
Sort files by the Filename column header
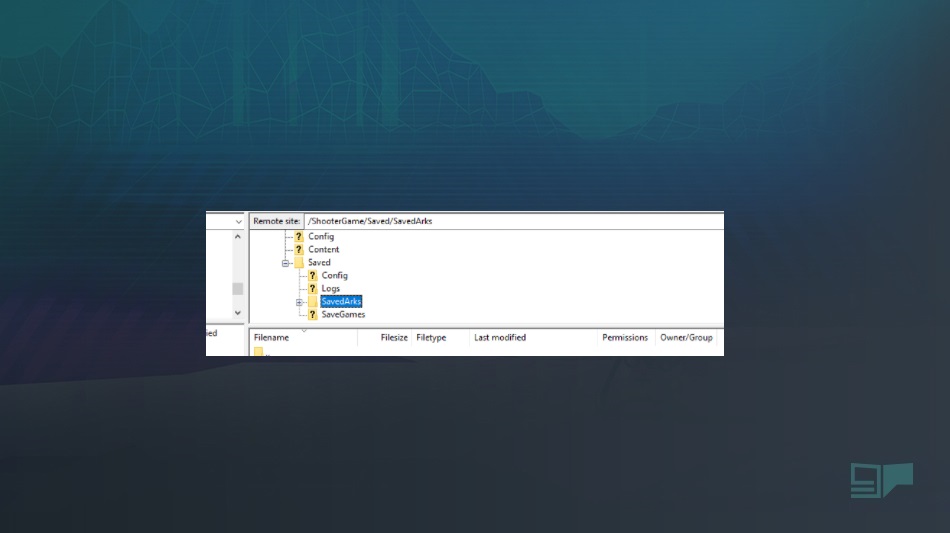[x=300, y=338]
